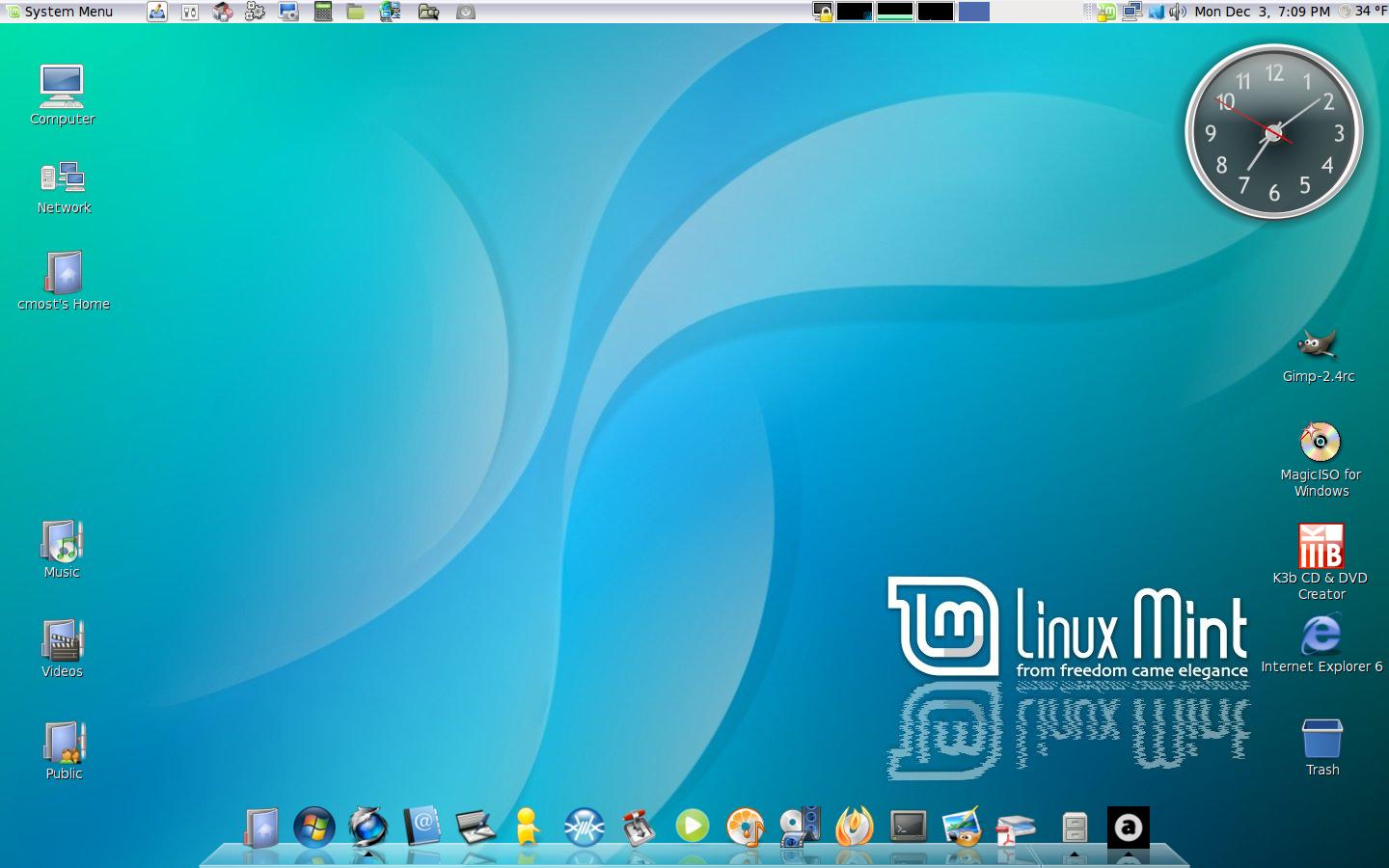Open the calculator launcher in top panel
Viewport: 1389px width, 868px height.
click(x=323, y=12)
